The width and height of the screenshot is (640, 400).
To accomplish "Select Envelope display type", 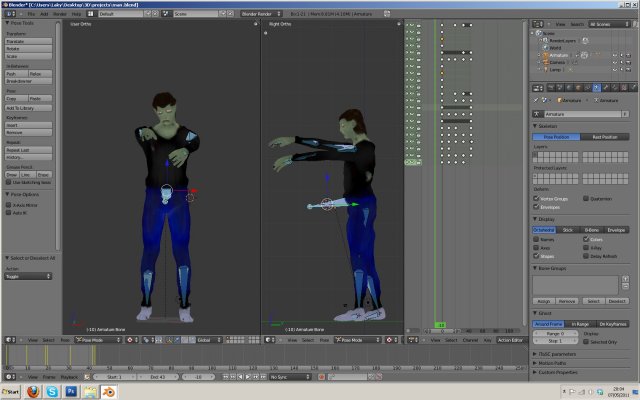I will click(x=617, y=230).
